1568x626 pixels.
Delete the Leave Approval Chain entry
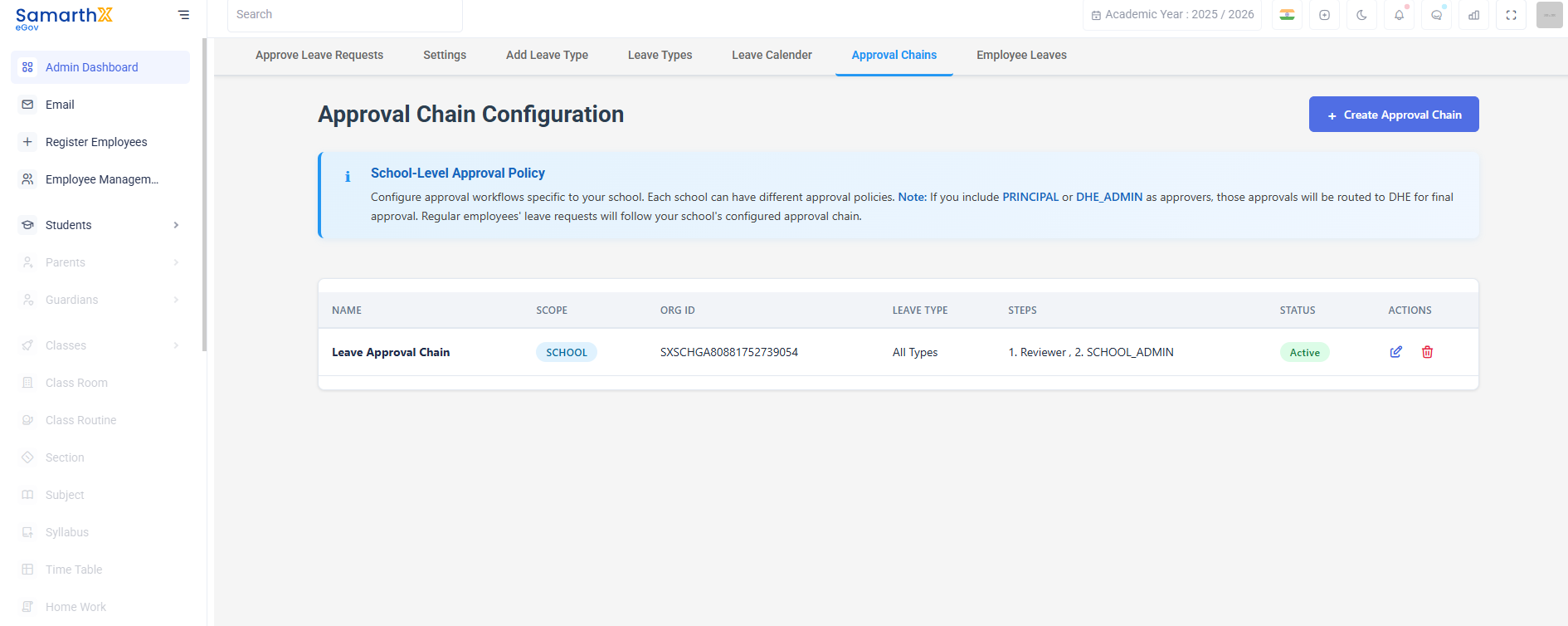click(x=1428, y=352)
